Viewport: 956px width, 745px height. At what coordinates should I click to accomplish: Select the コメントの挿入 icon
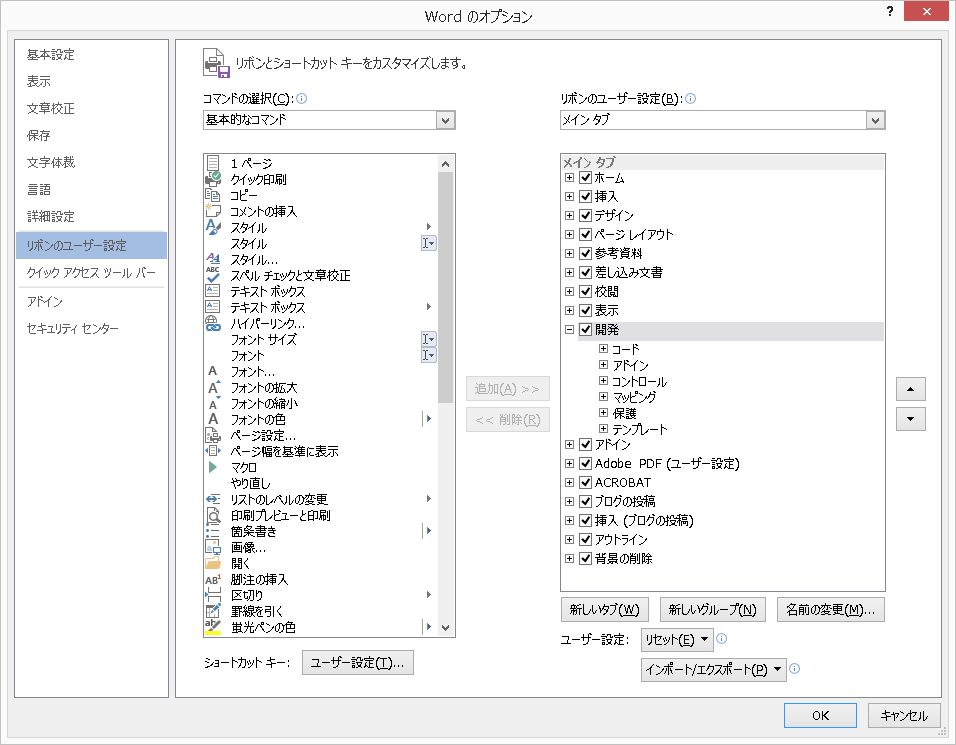(213, 211)
